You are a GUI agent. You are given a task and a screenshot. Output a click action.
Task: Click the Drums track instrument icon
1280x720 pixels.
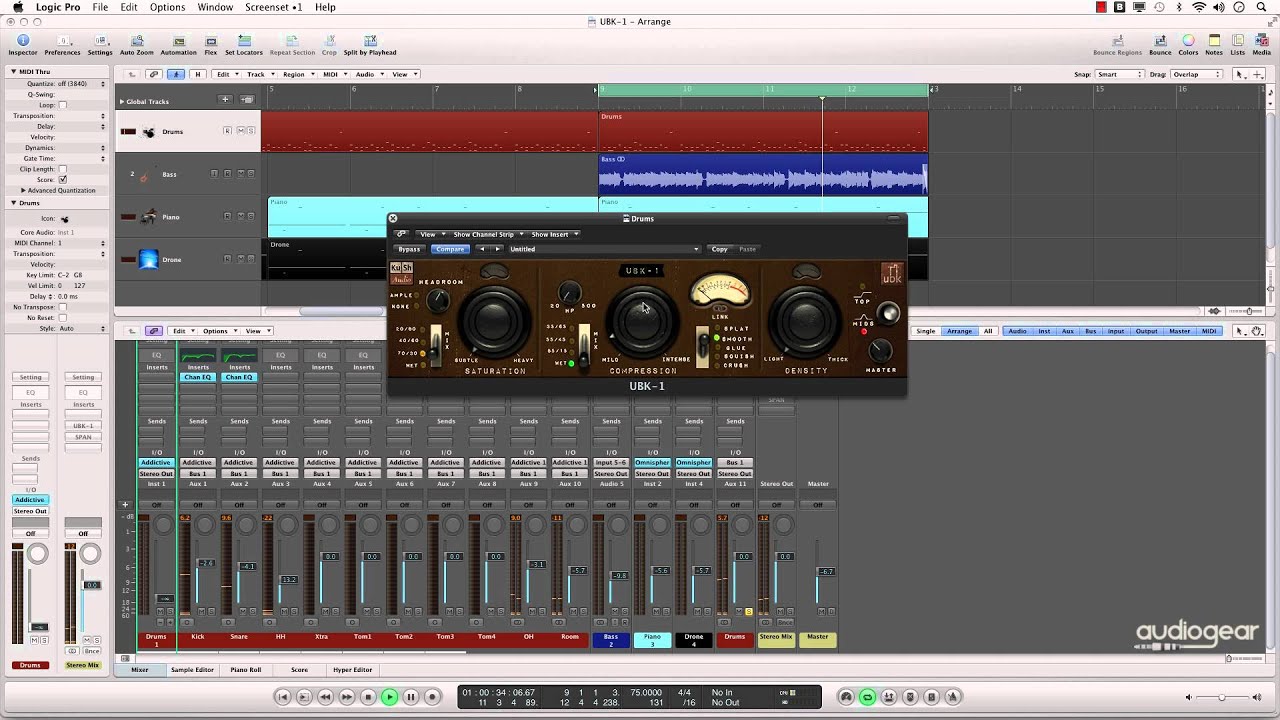click(x=149, y=132)
